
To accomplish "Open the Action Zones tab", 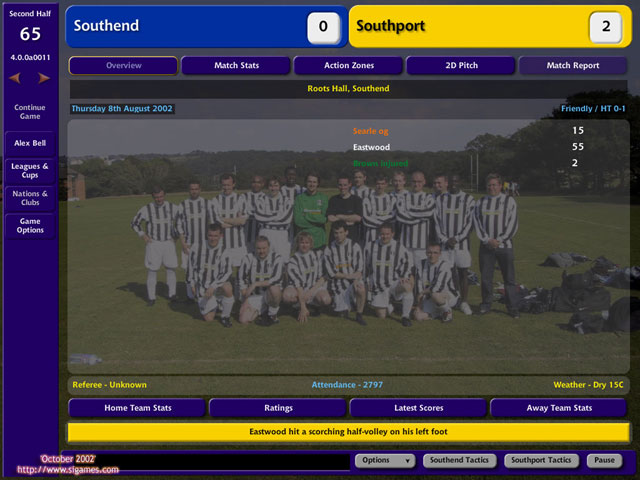I will click(x=349, y=65).
